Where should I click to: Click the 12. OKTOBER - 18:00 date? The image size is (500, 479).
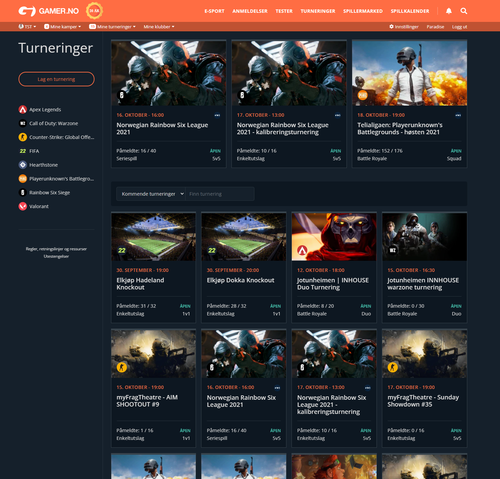pos(321,270)
